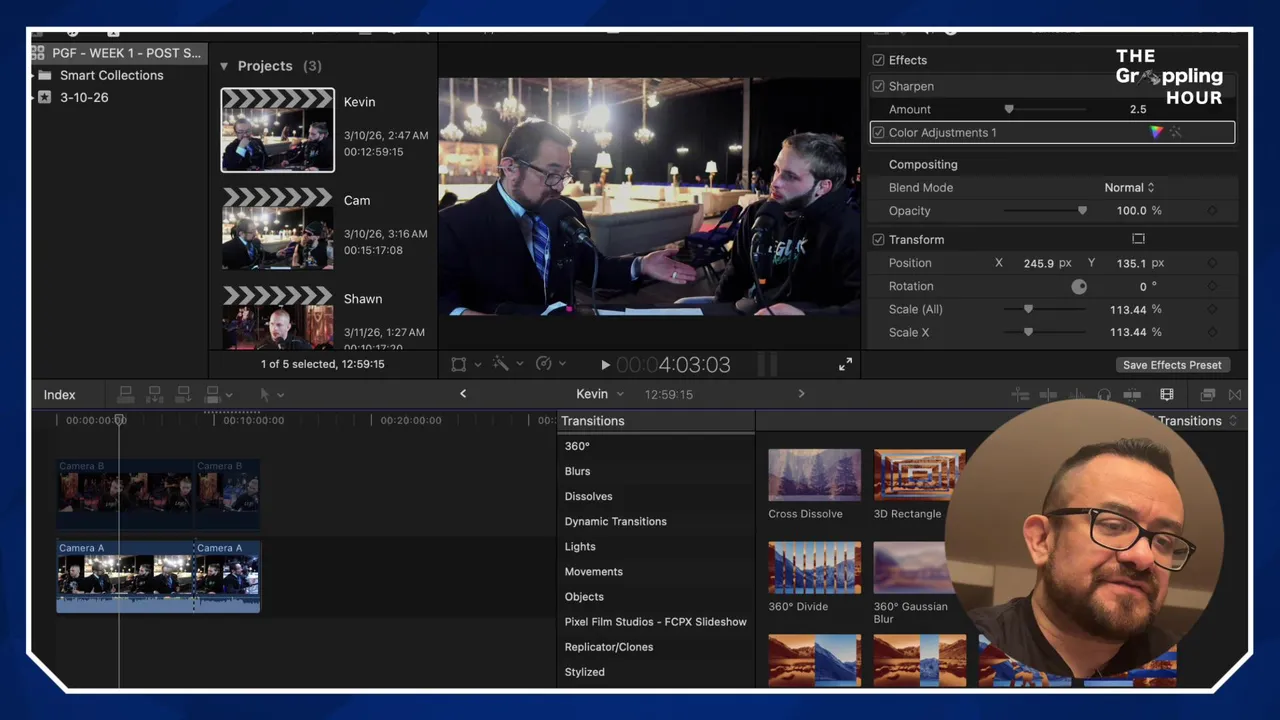This screenshot has height=720, width=1280.
Task: Click the Transform onscreen control box
Action: 1138,239
